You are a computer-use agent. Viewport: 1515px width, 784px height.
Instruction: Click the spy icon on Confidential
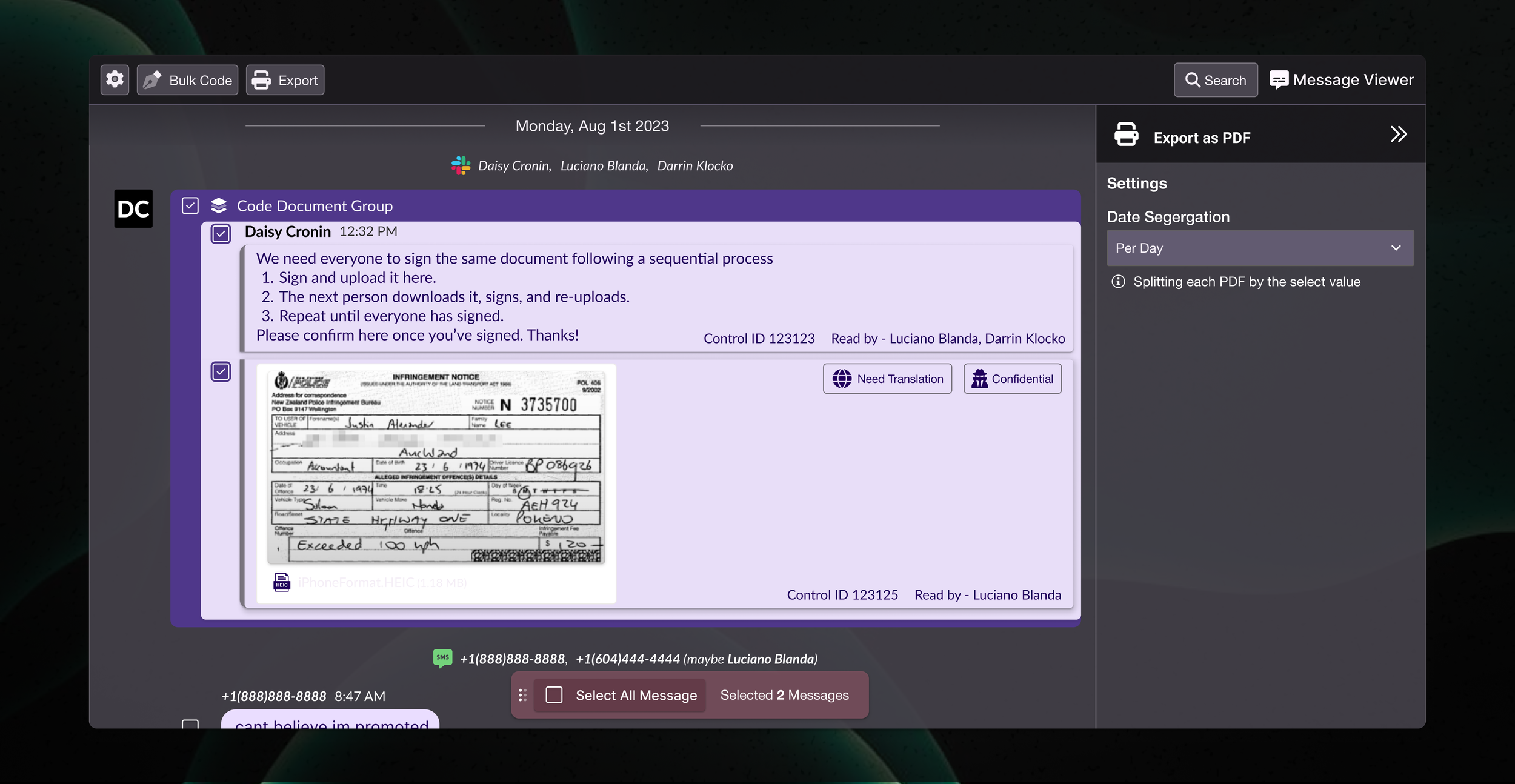coord(979,379)
